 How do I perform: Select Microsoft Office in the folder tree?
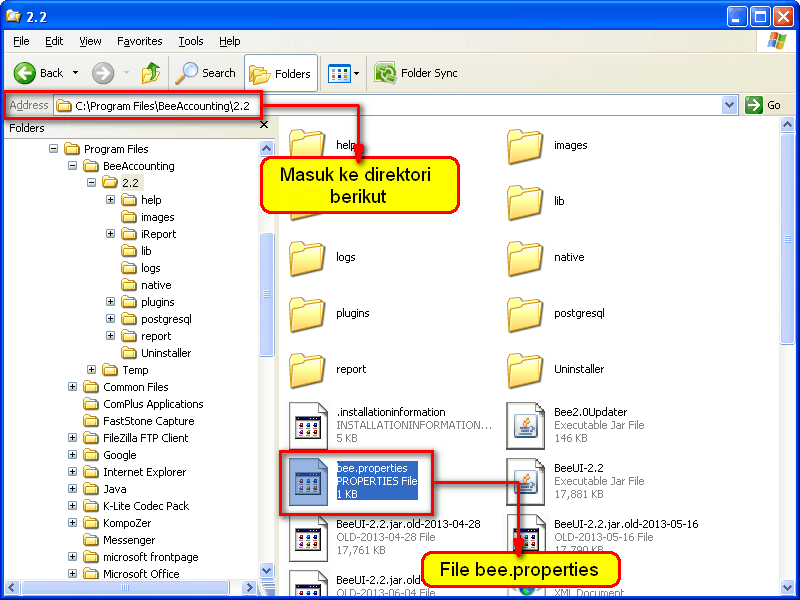point(131,574)
